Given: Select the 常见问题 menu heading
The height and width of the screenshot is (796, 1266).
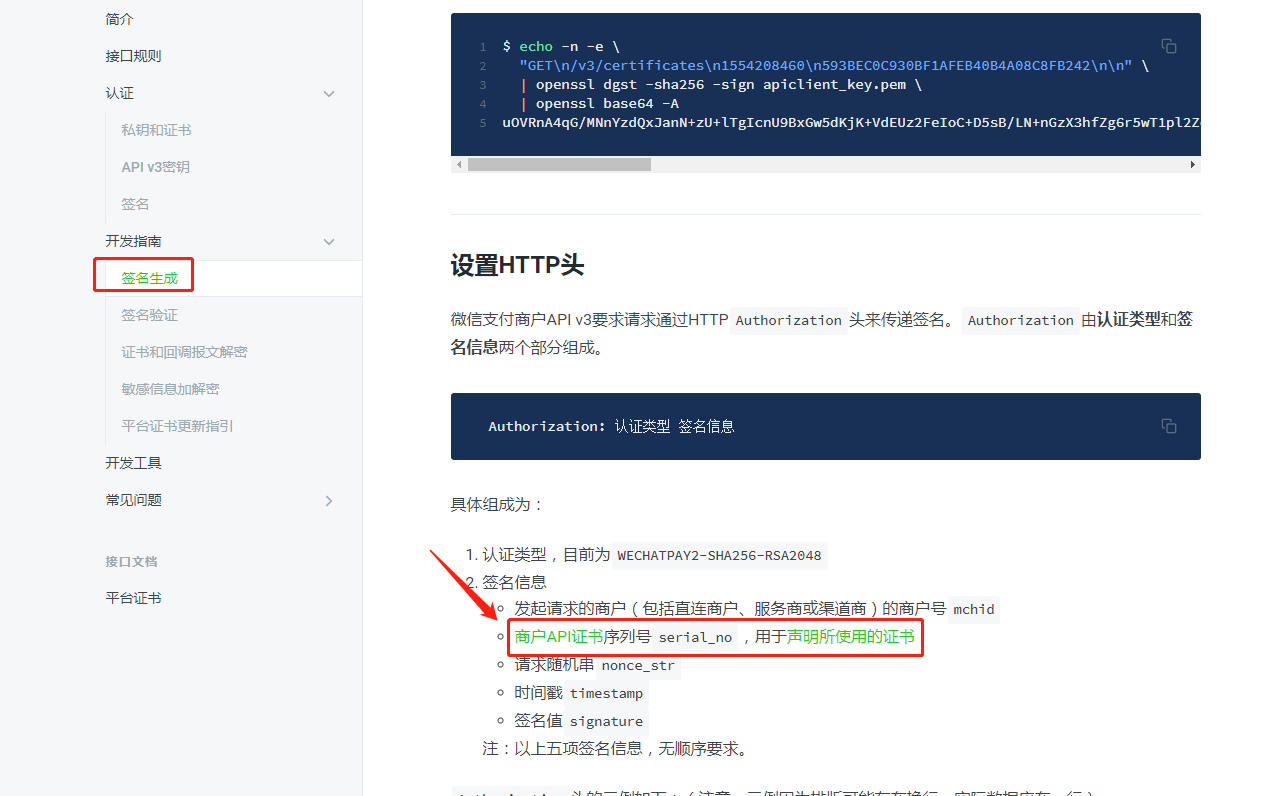Looking at the screenshot, I should click(x=133, y=500).
